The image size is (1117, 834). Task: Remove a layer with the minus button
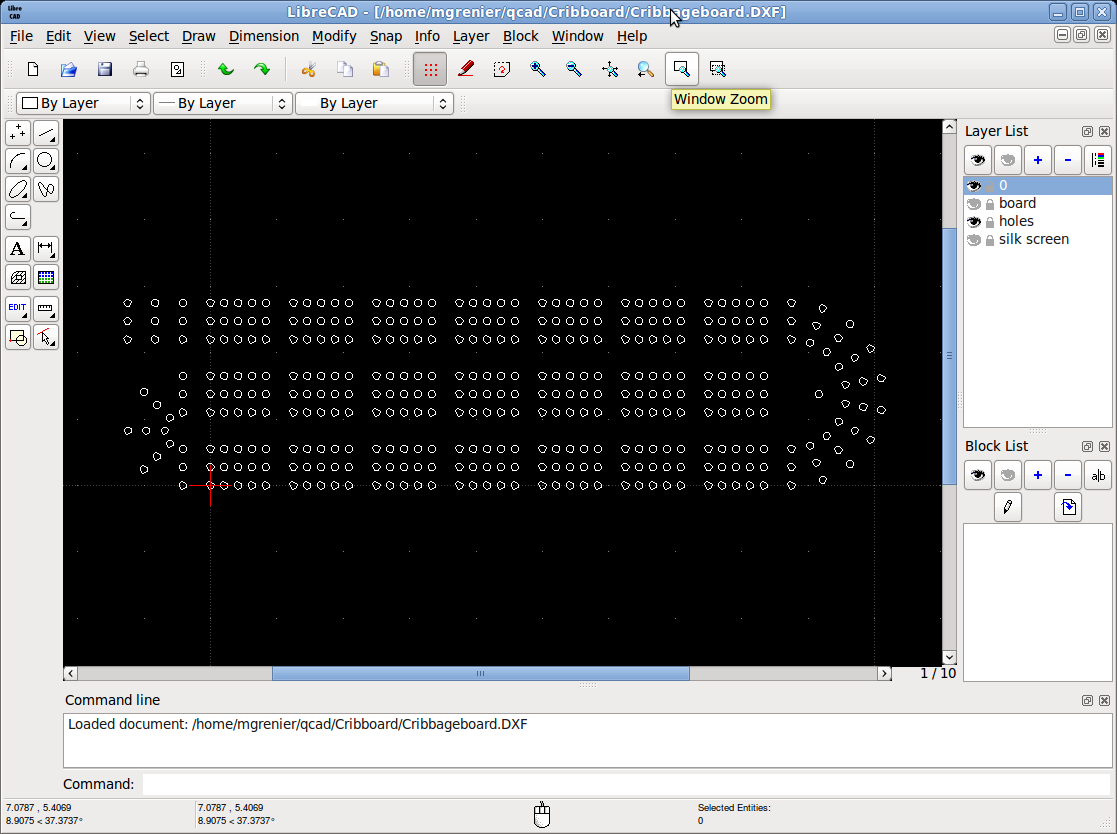[1067, 160]
